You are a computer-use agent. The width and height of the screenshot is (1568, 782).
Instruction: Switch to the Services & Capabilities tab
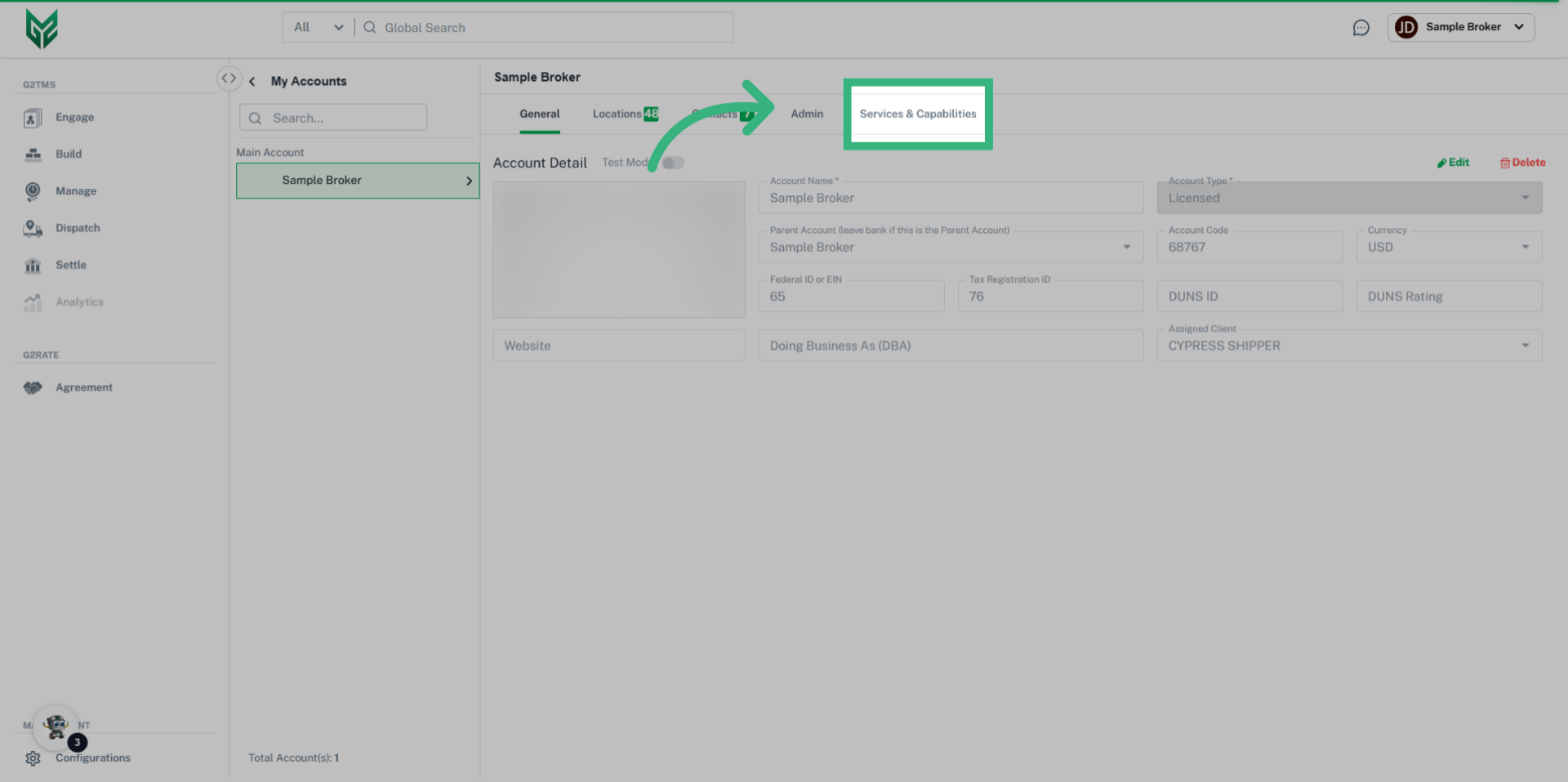917,114
